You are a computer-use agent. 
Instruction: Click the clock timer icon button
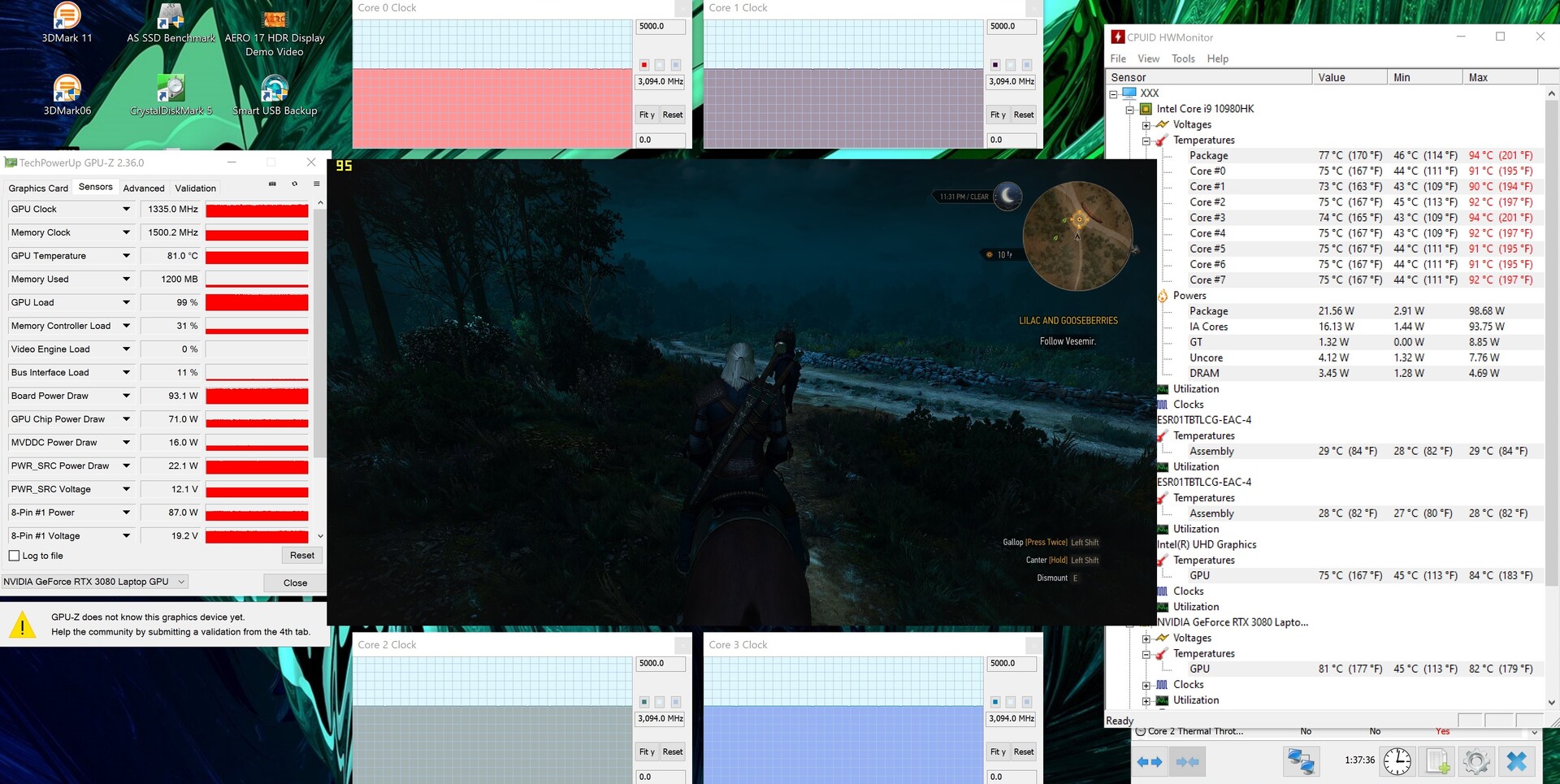(1397, 761)
